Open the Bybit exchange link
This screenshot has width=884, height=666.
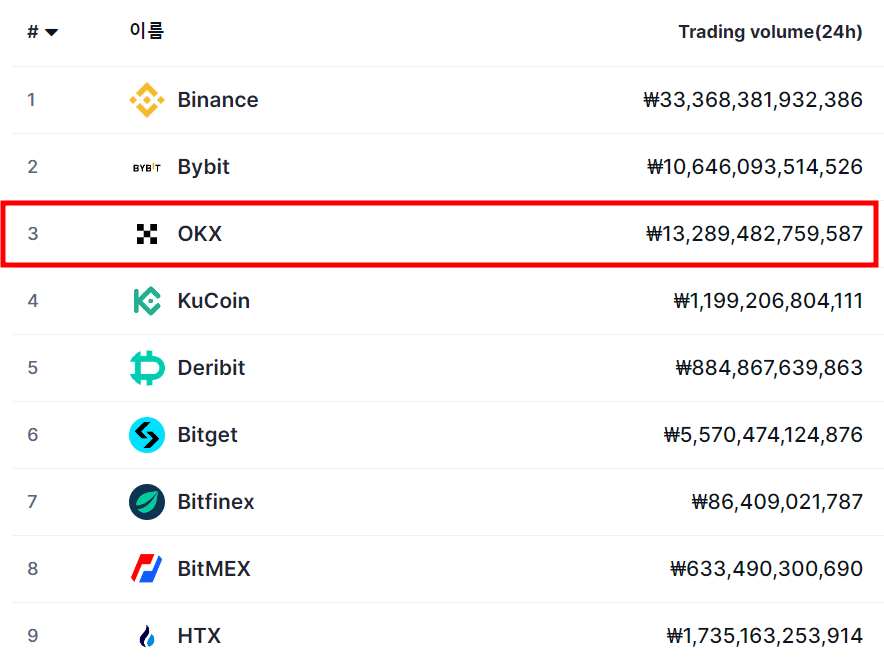click(x=204, y=167)
